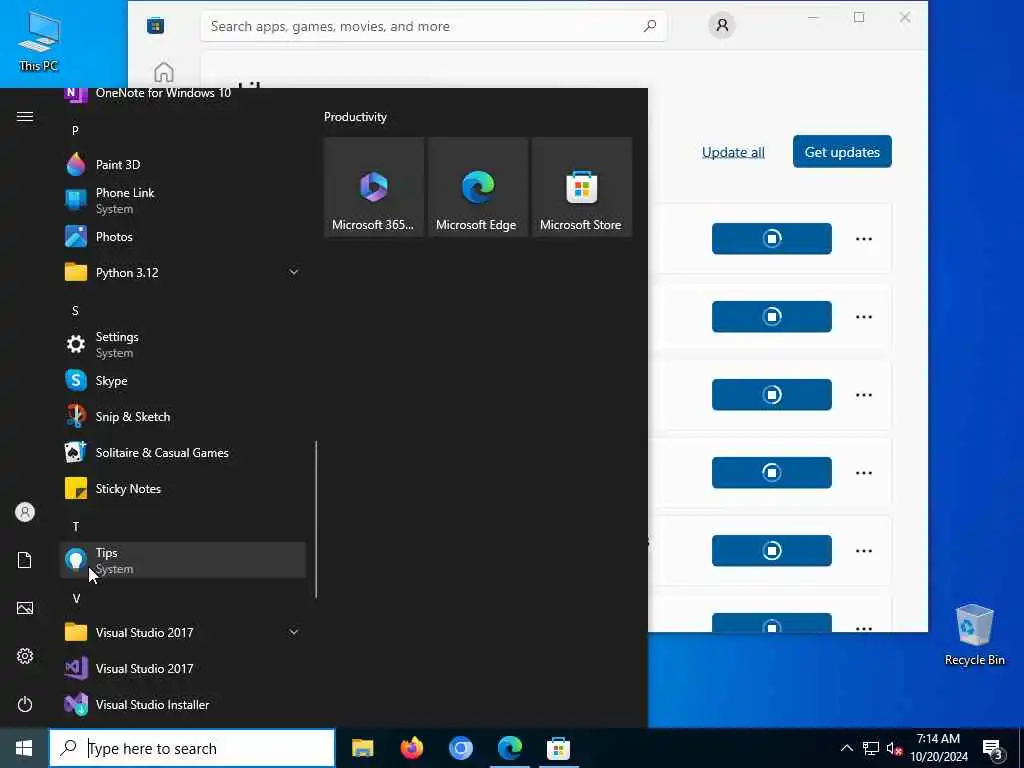Click the Microsoft Edge tile

(x=477, y=187)
